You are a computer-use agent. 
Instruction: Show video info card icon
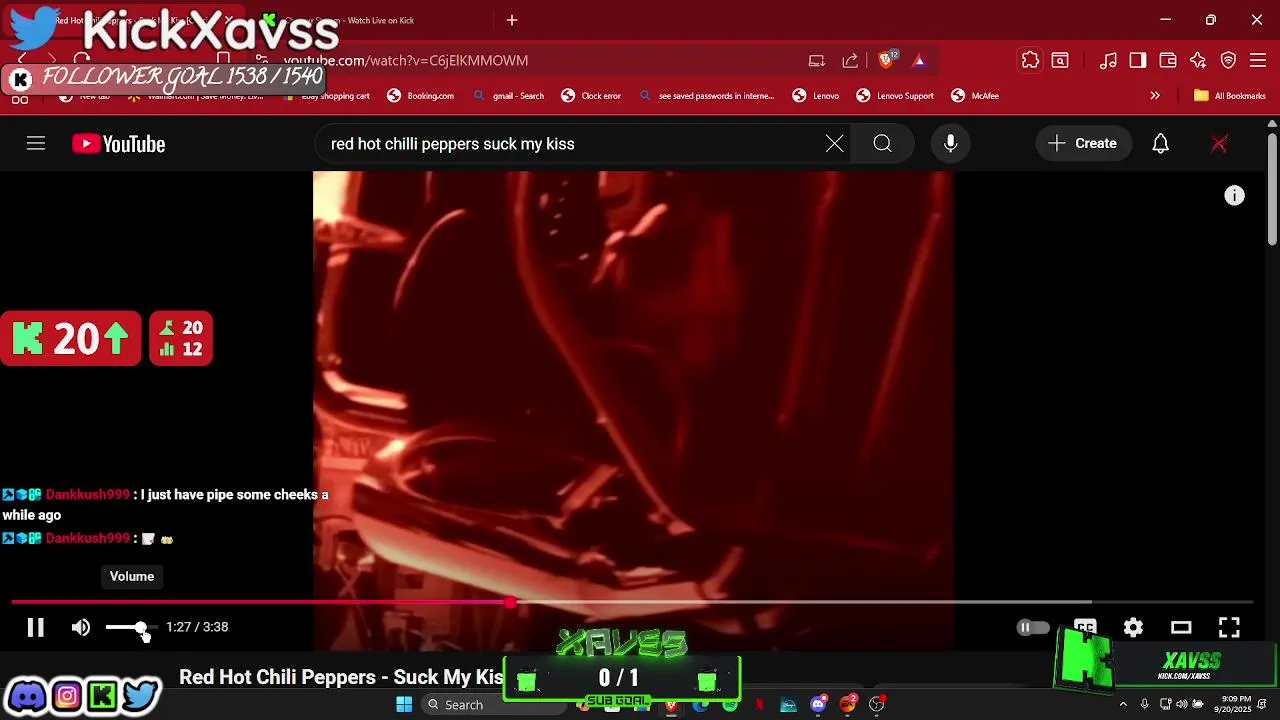click(x=1235, y=196)
